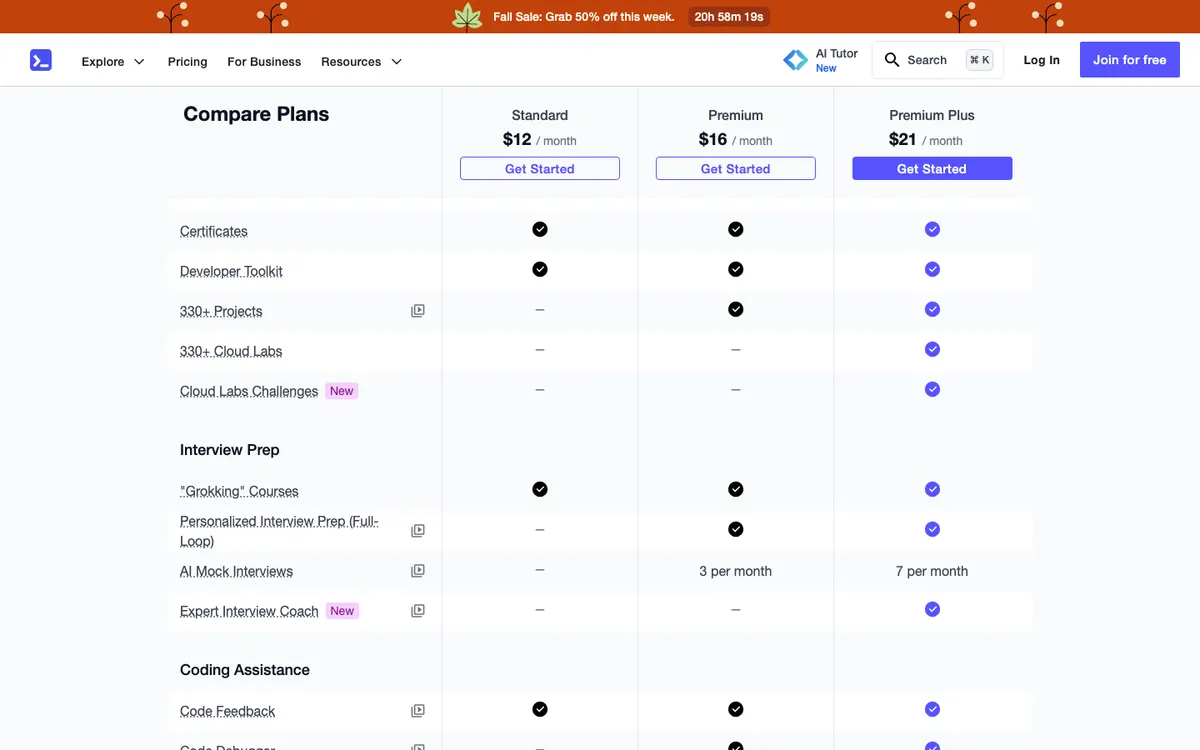Click the "Grokking" Courses label

(x=239, y=491)
